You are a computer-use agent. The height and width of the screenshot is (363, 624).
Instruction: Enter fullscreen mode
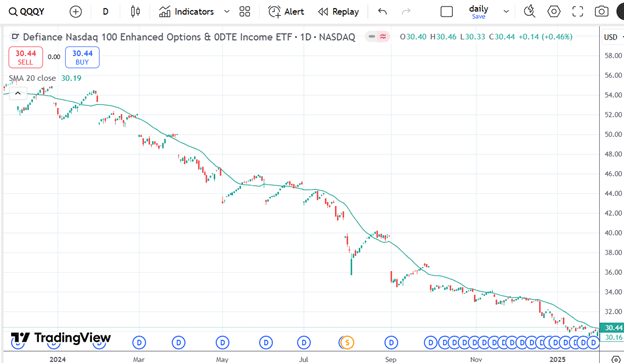click(577, 12)
